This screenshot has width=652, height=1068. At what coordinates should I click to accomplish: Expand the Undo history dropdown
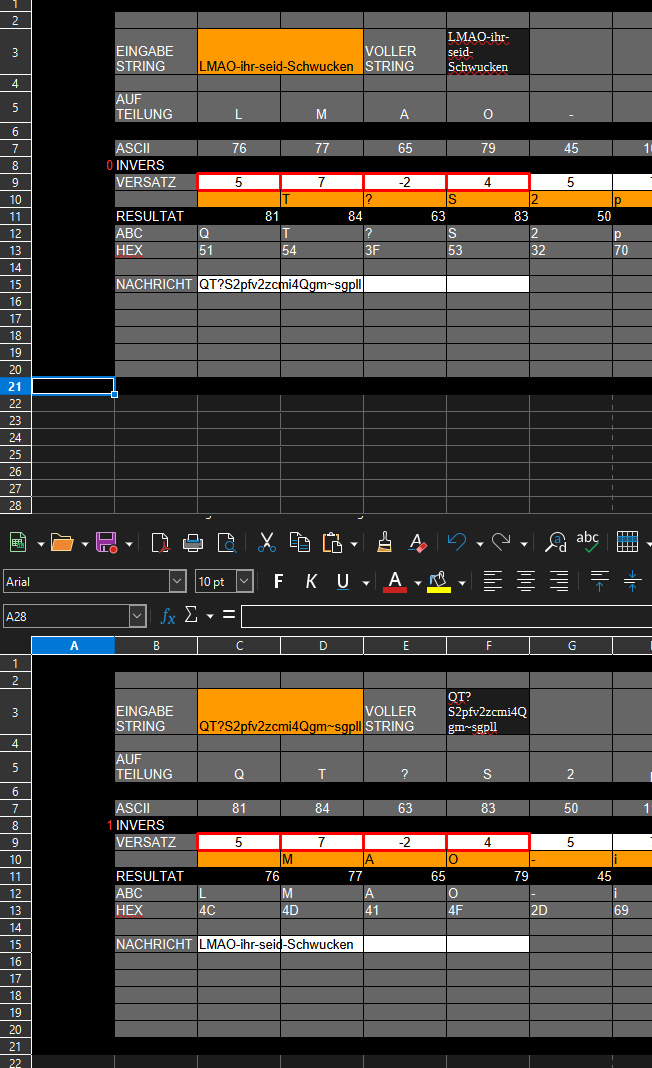[x=480, y=544]
